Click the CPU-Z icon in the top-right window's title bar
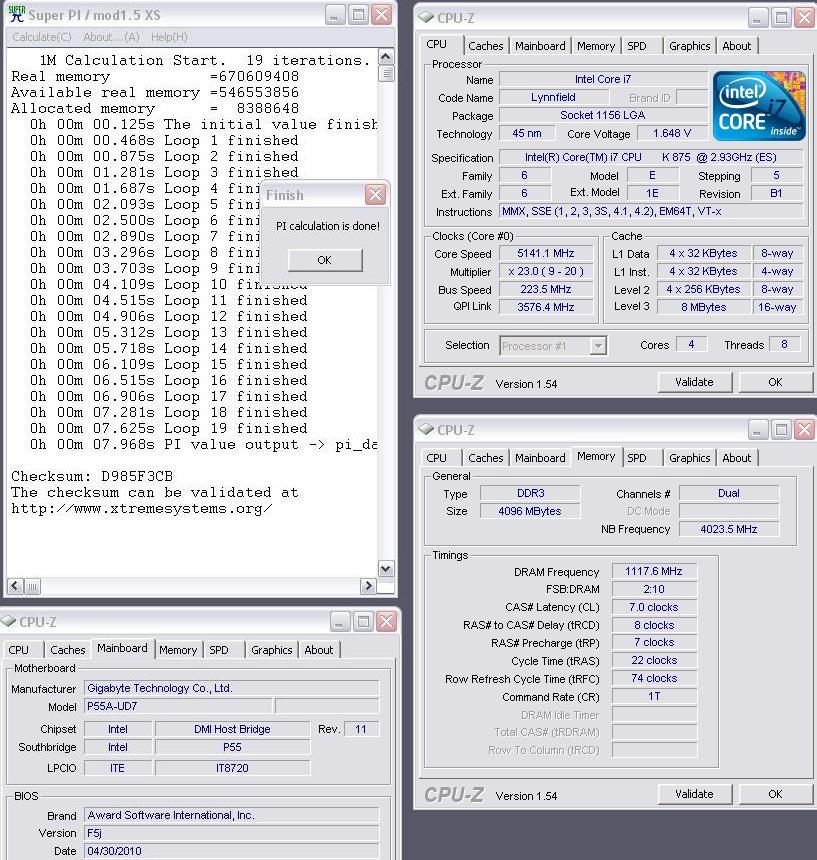 pyautogui.click(x=426, y=18)
